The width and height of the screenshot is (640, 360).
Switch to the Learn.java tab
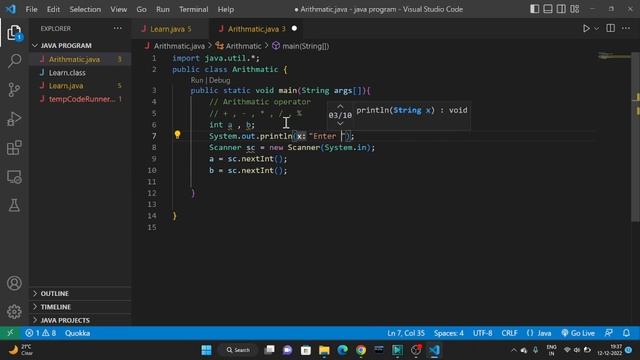[x=170, y=29]
